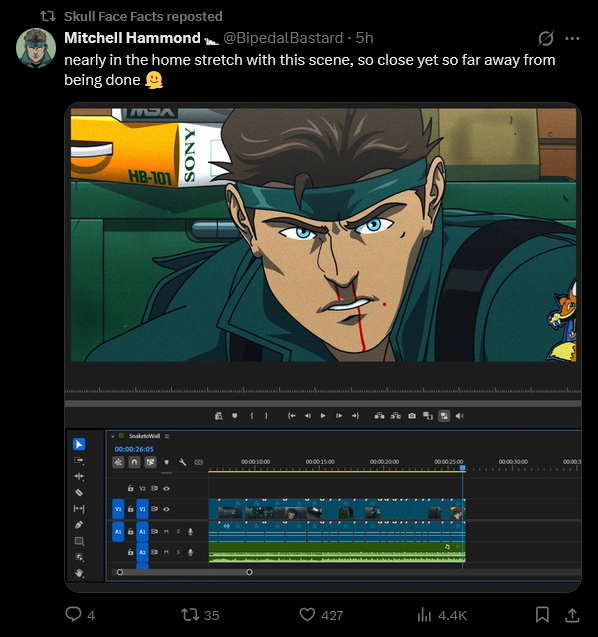Toggle Snap in Timeline magnet button
The width and height of the screenshot is (598, 637).
point(134,462)
